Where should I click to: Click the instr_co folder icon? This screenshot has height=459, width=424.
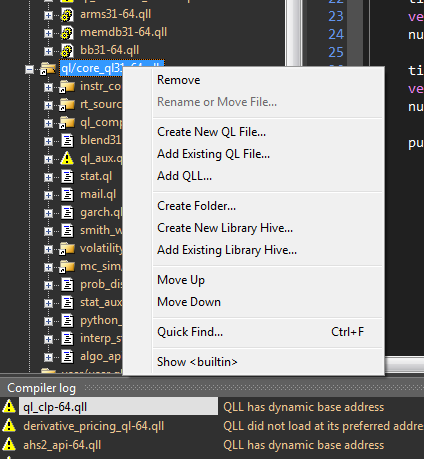[x=67, y=87]
